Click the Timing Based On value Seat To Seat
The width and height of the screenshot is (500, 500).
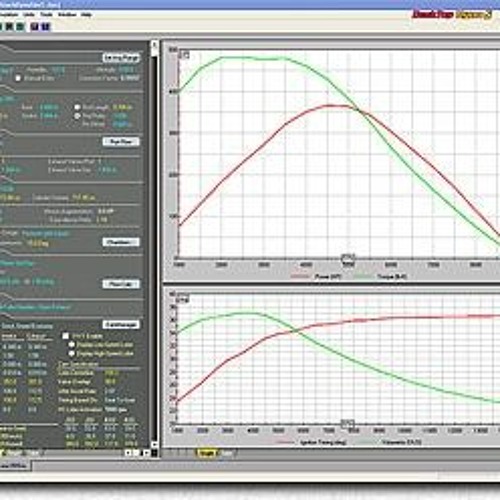(120, 400)
